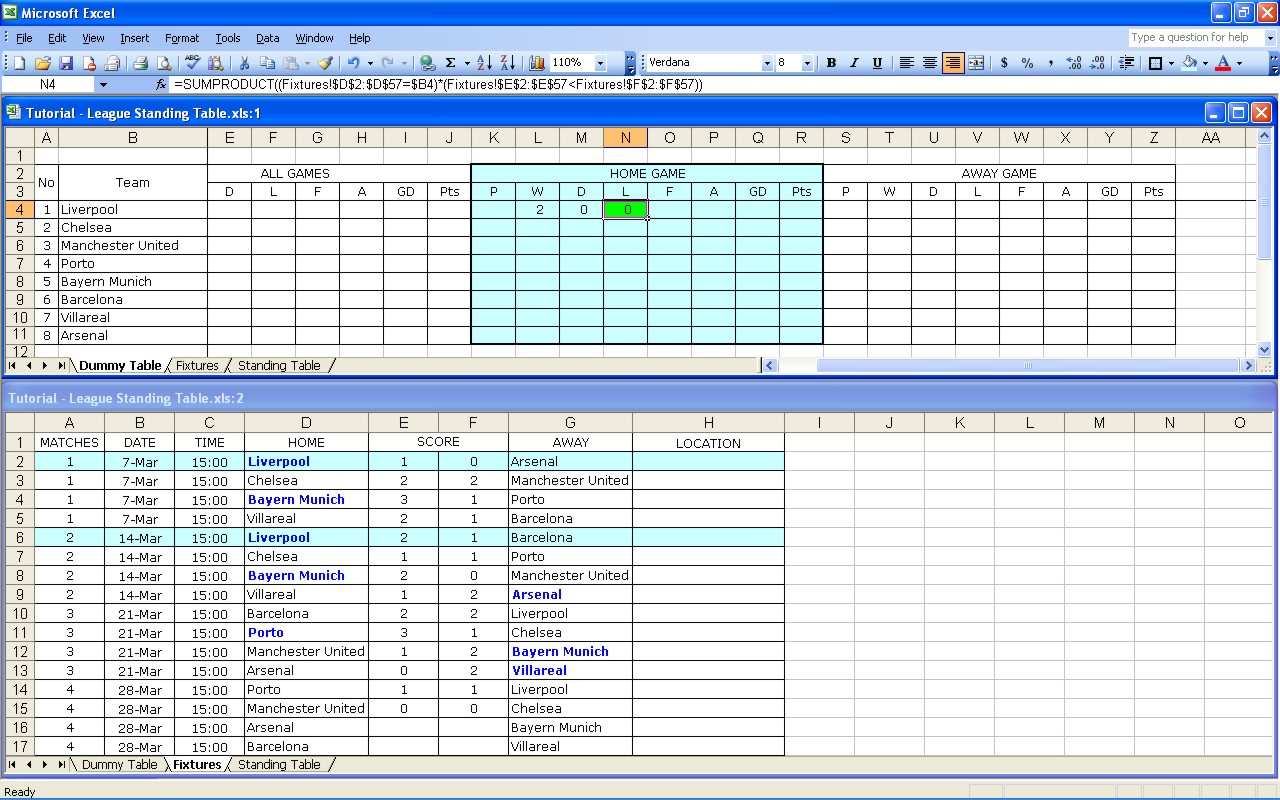Image resolution: width=1280 pixels, height=800 pixels.
Task: Select the Dummy Table tab in bottom window
Action: point(119,765)
